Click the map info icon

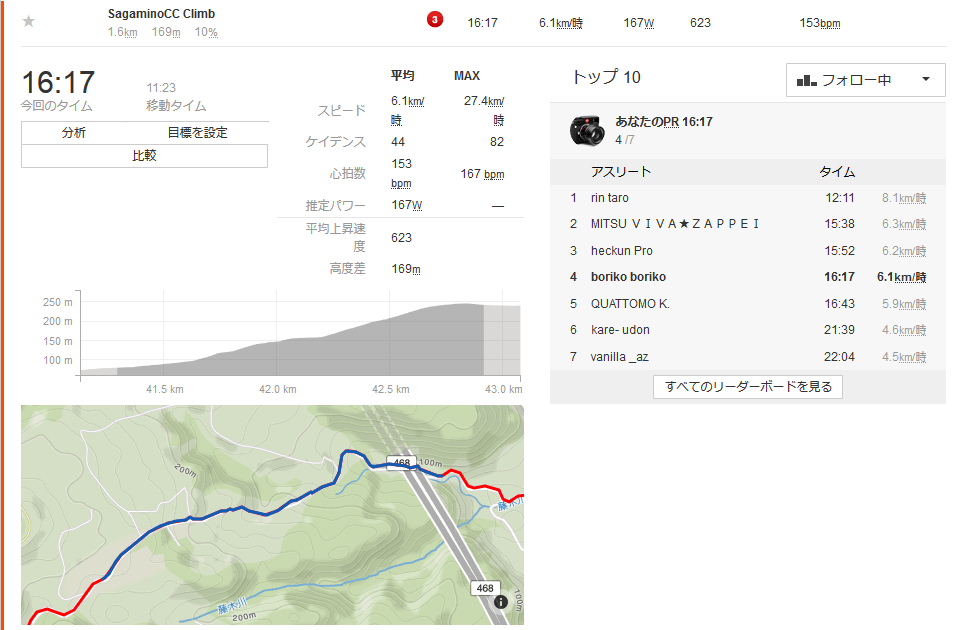(x=501, y=602)
